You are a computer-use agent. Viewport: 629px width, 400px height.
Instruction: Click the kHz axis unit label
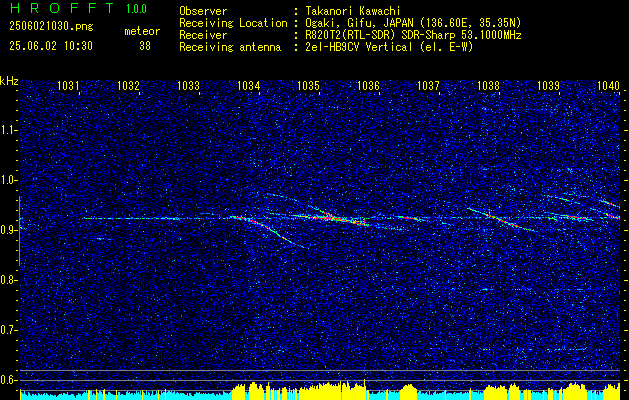9,81
